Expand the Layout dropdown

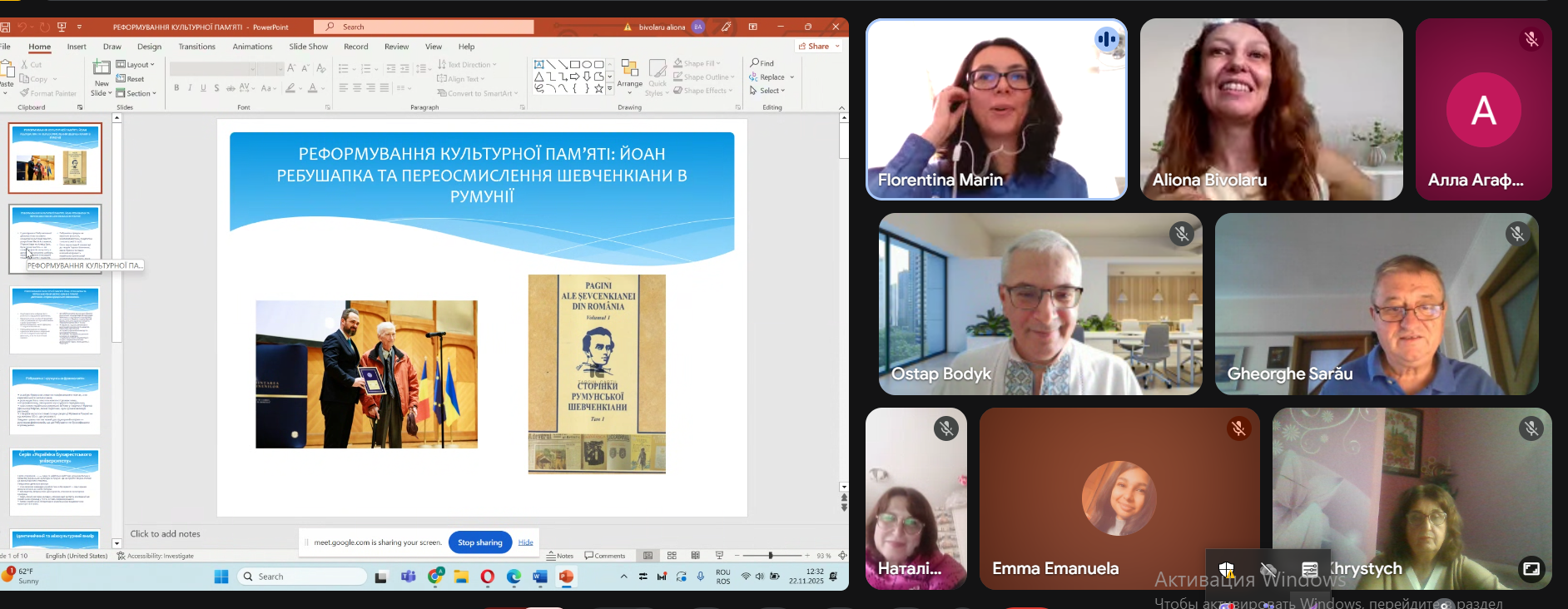coord(136,64)
